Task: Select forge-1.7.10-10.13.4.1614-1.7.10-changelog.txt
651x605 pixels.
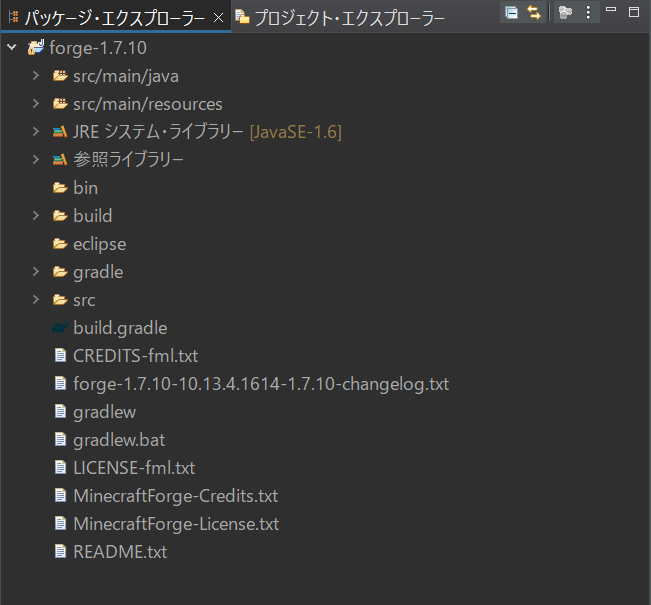Action: (261, 384)
